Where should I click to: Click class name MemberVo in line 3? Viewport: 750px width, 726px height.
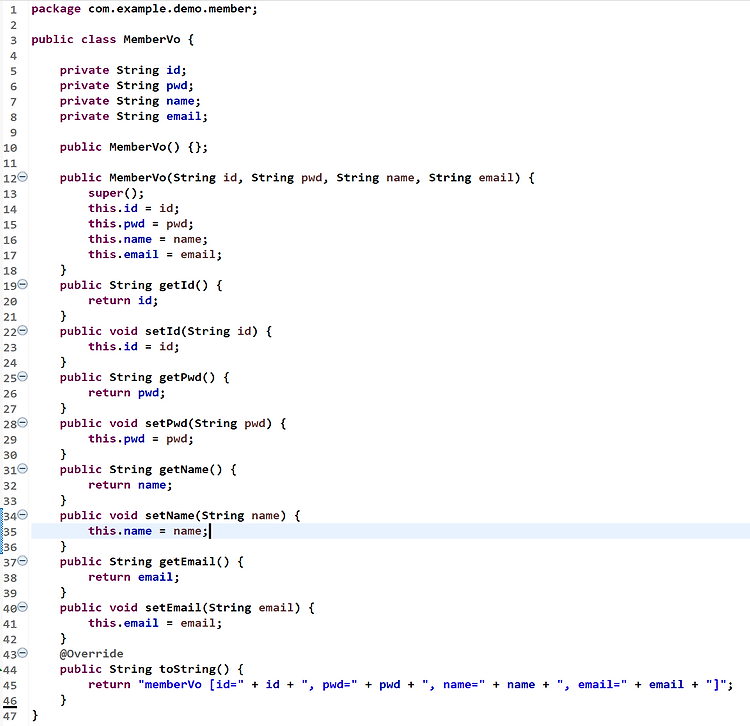tap(152, 40)
